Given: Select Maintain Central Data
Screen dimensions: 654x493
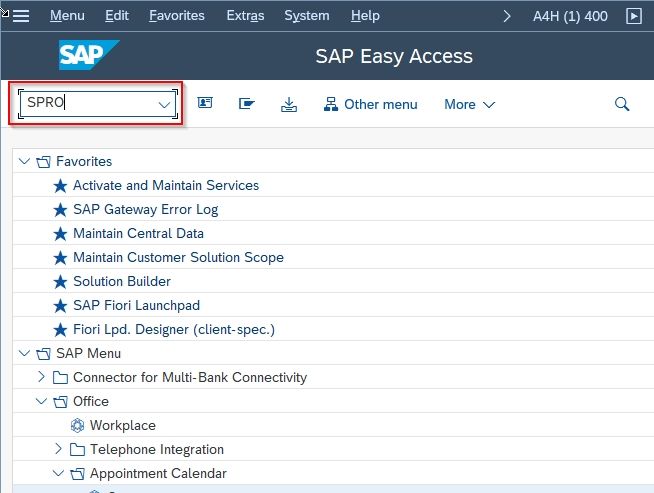Looking at the screenshot, I should coord(138,233).
